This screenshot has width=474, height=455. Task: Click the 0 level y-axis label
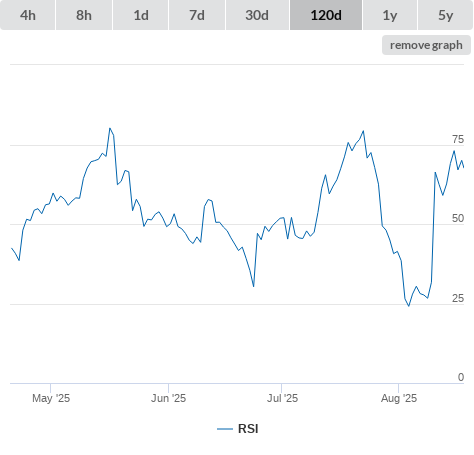click(461, 377)
